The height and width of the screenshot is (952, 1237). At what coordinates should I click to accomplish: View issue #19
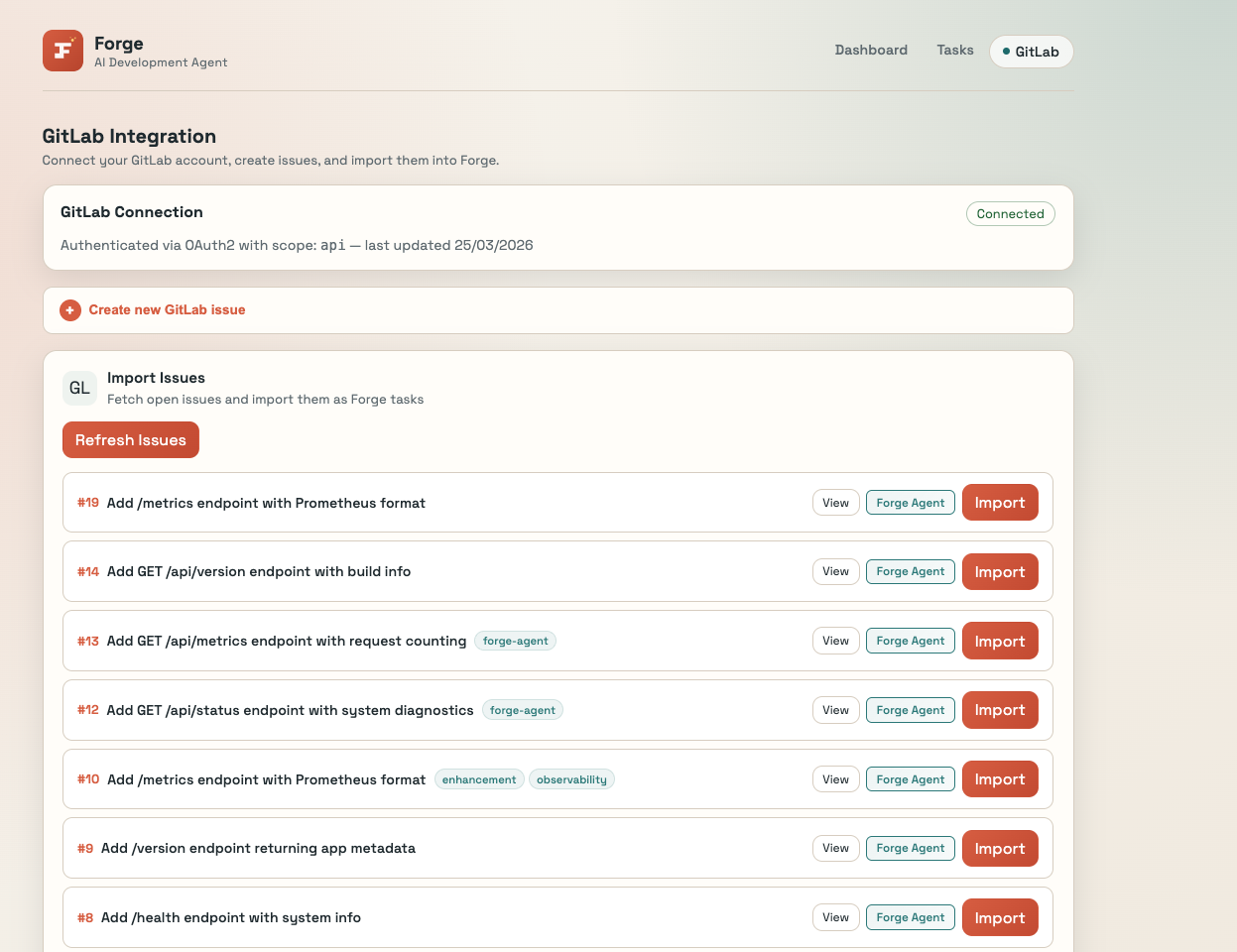836,503
